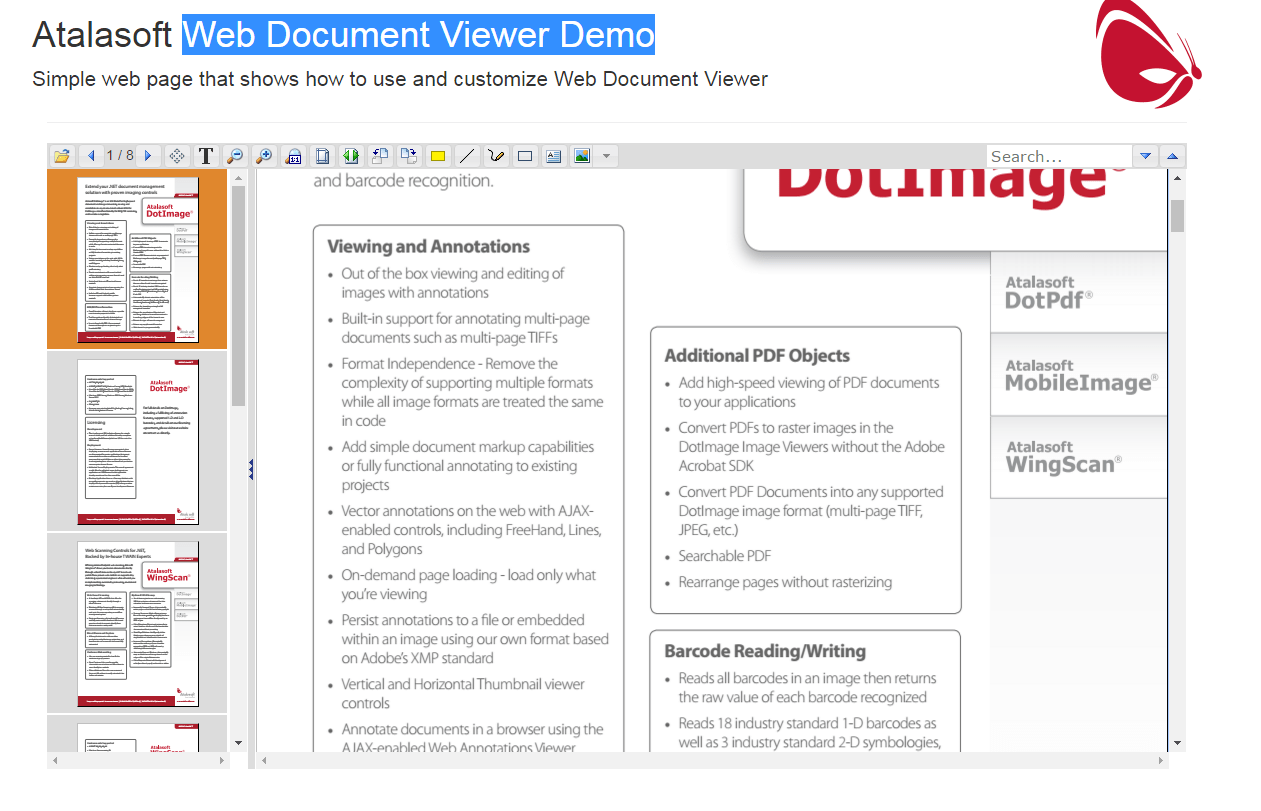1261x811 pixels.
Task: Go to the next page
Action: coord(148,156)
